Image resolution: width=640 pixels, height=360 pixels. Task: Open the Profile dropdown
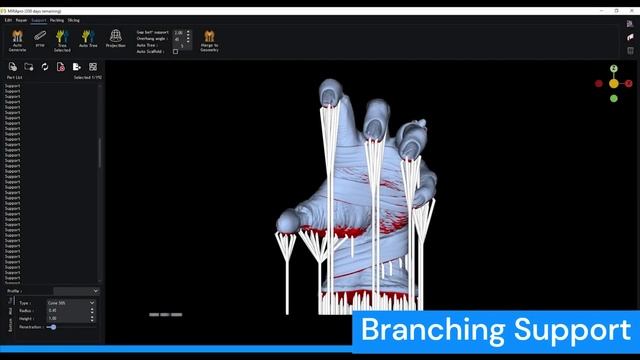[x=76, y=291]
